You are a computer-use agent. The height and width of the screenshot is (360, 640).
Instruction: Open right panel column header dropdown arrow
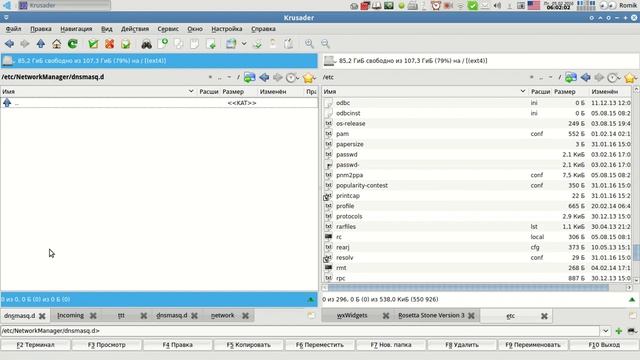pos(523,91)
